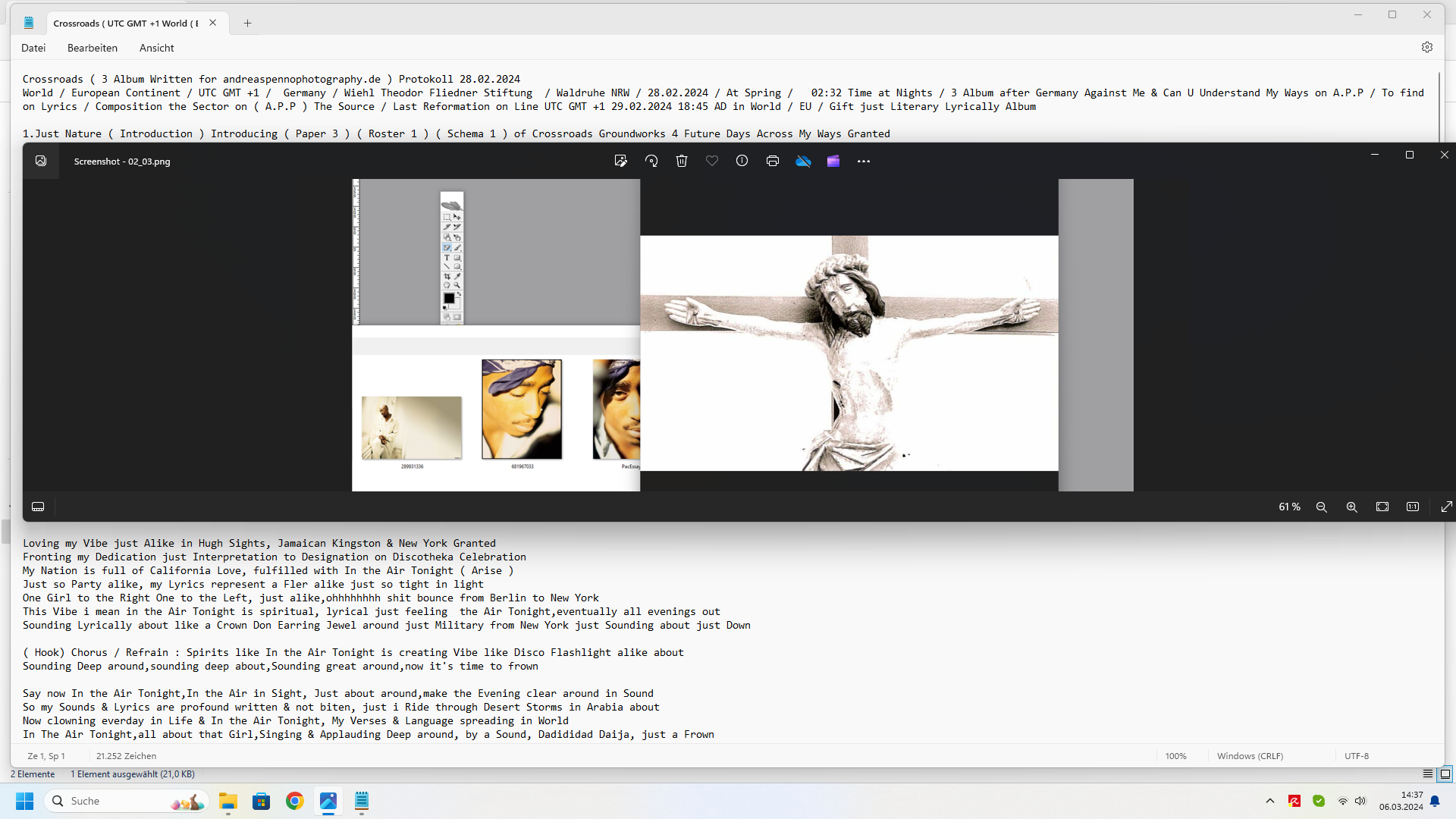Select the Crossroads tab in Notepad
Screen dimensions: 1456x819
tap(125, 24)
